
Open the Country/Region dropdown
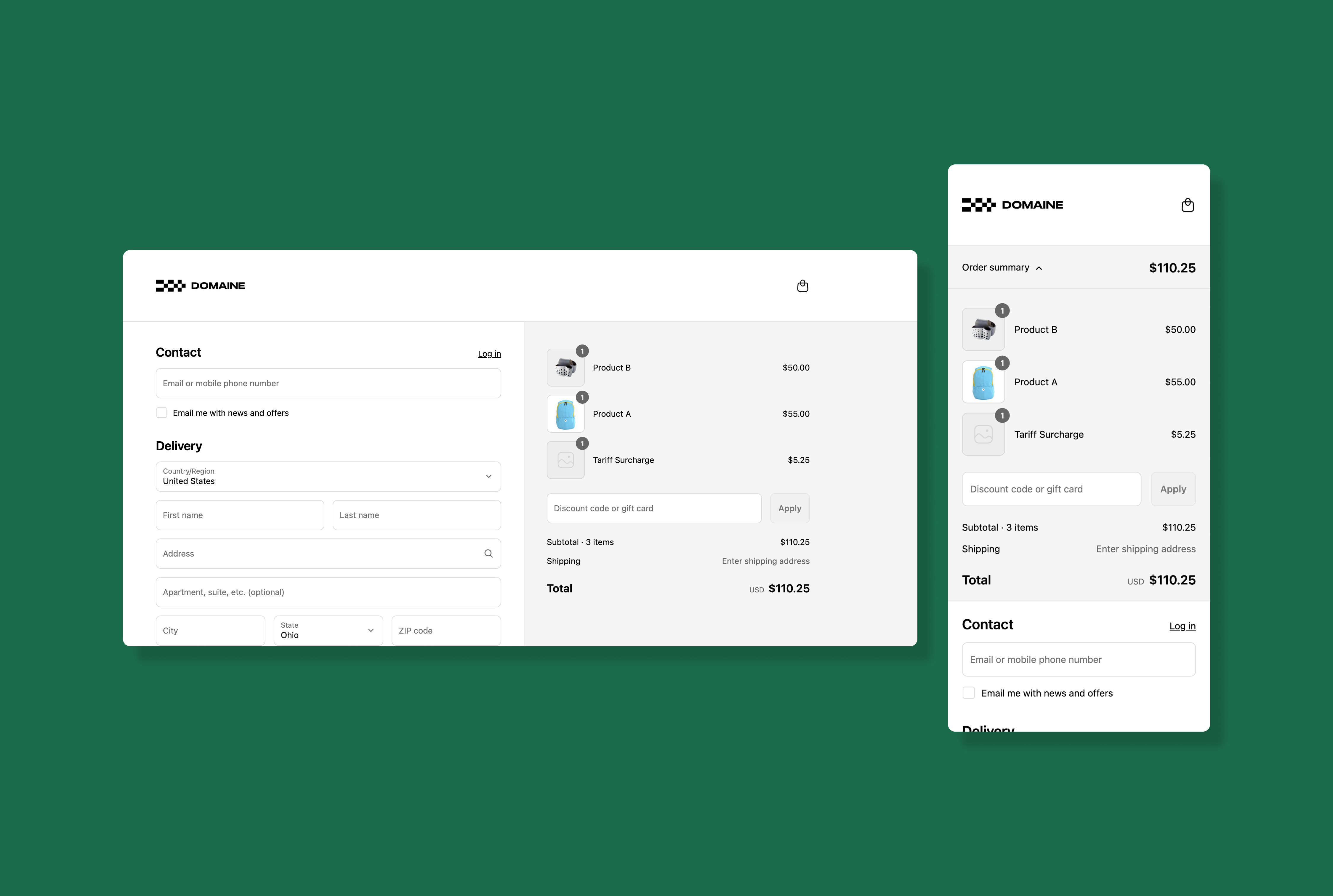328,476
